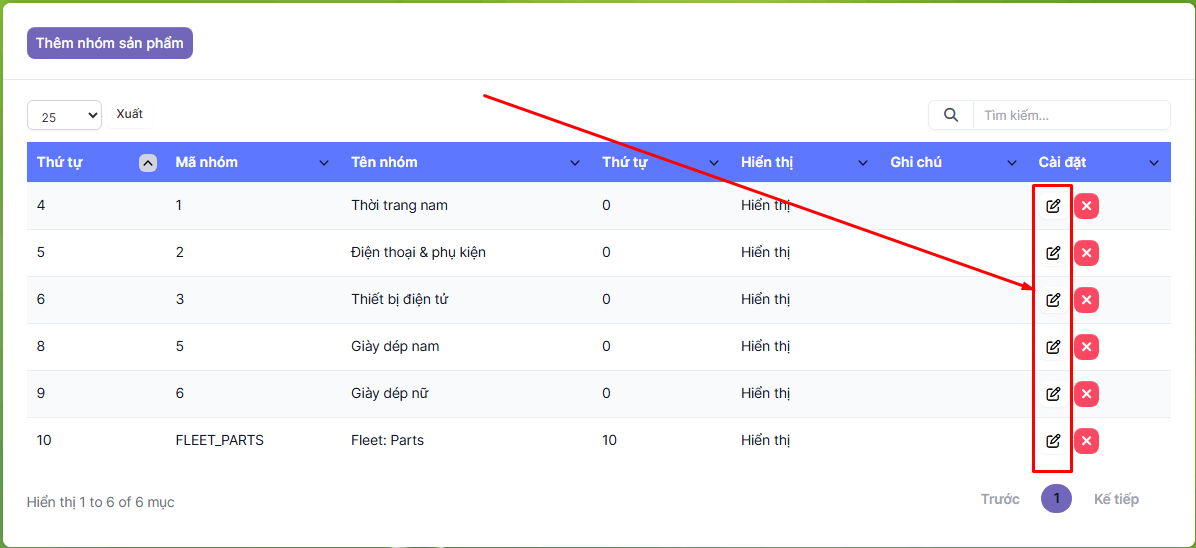Open the Tên nhóm column sort chevron
This screenshot has width=1196, height=548.
575,163
